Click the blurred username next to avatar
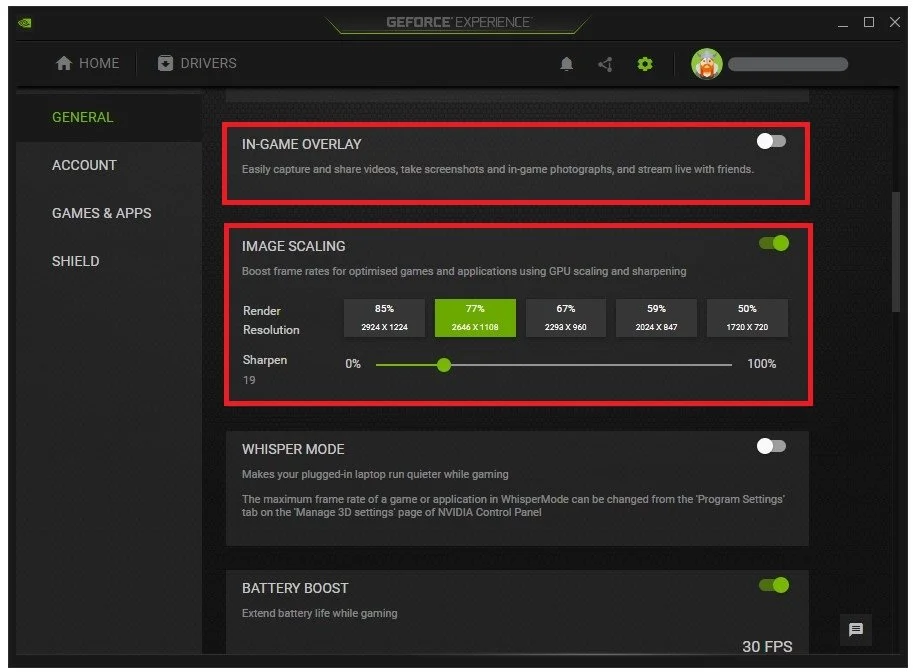Screen dimensions: 913x672 pyautogui.click(x=788, y=64)
